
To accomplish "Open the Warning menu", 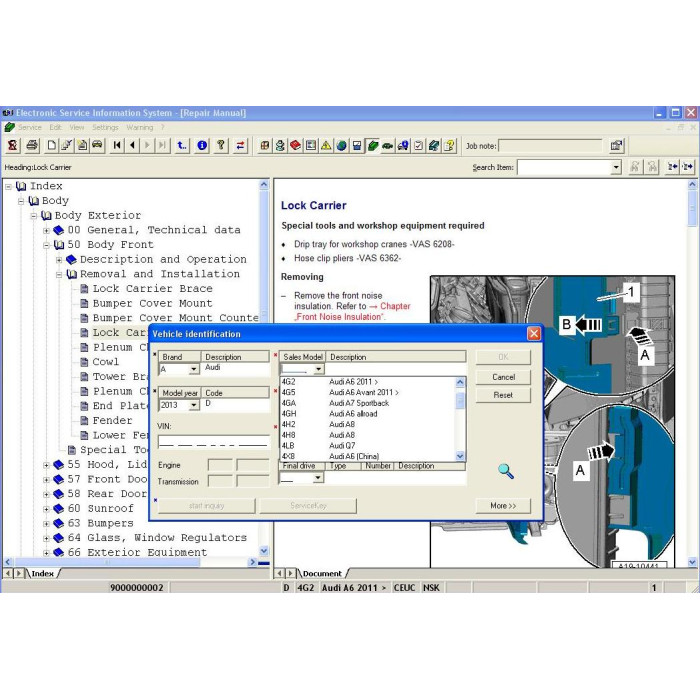I will [x=139, y=127].
